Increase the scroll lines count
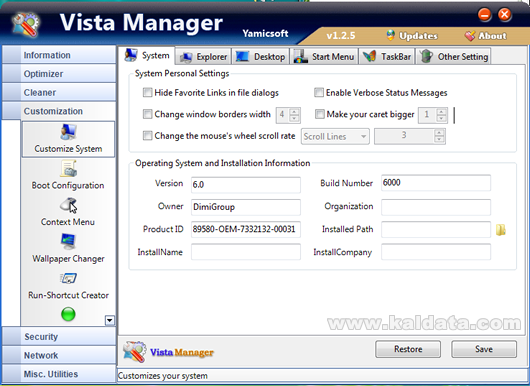The width and height of the screenshot is (530, 386). pos(439,133)
